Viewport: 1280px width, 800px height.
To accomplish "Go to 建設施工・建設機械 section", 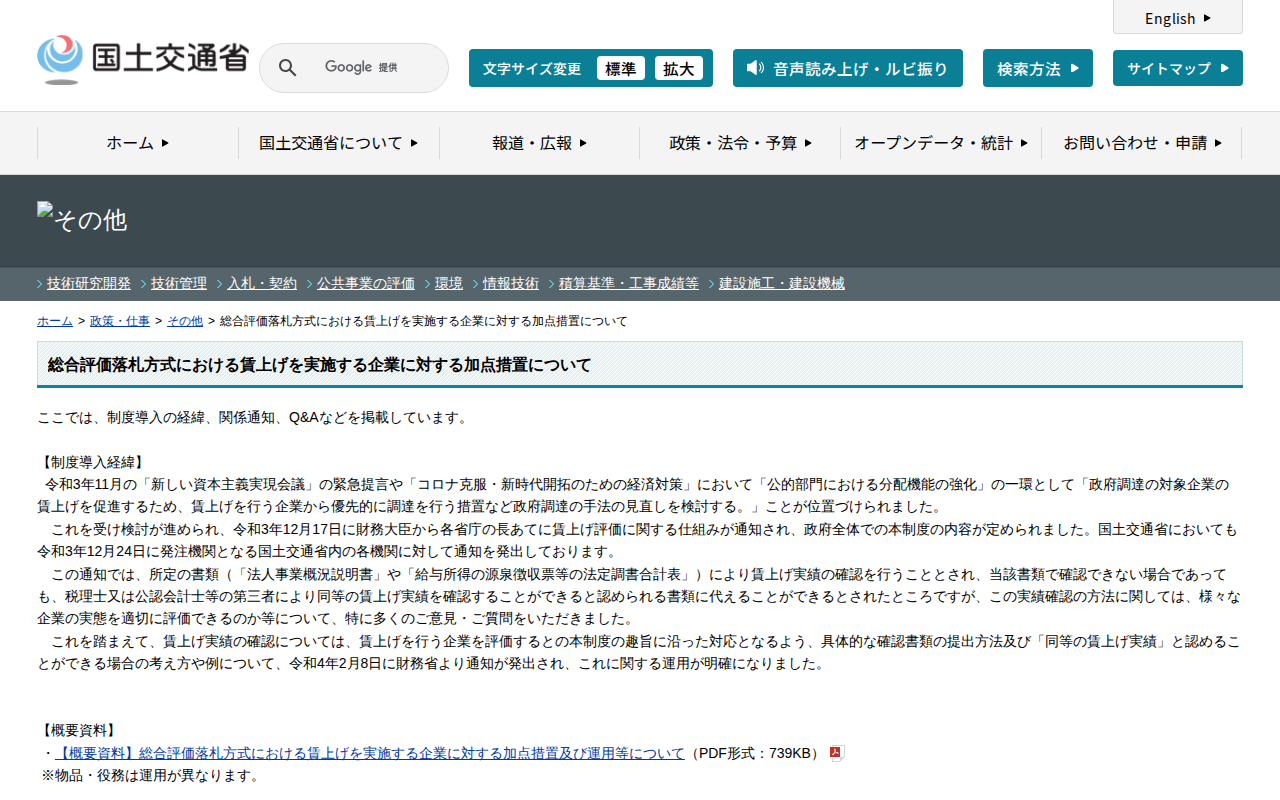I will point(782,283).
